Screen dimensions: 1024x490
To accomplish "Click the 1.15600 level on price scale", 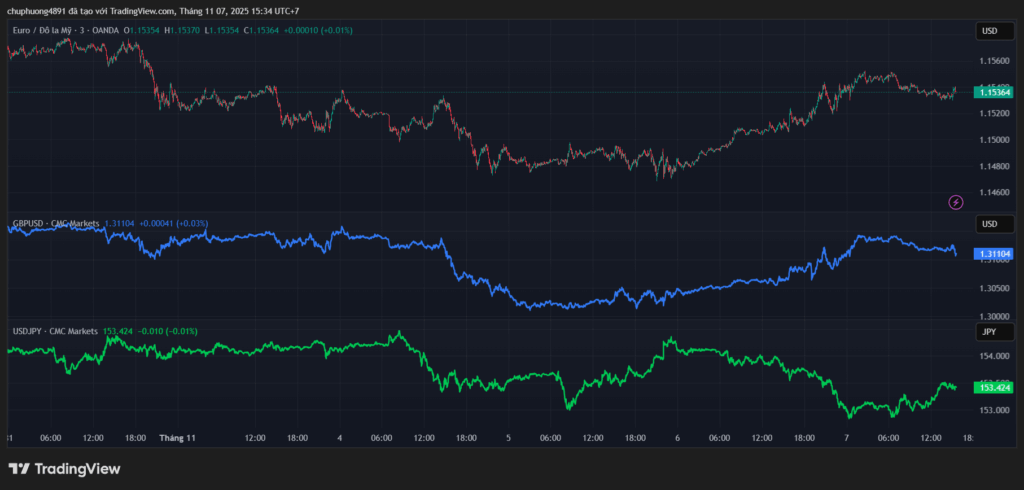I will point(994,60).
